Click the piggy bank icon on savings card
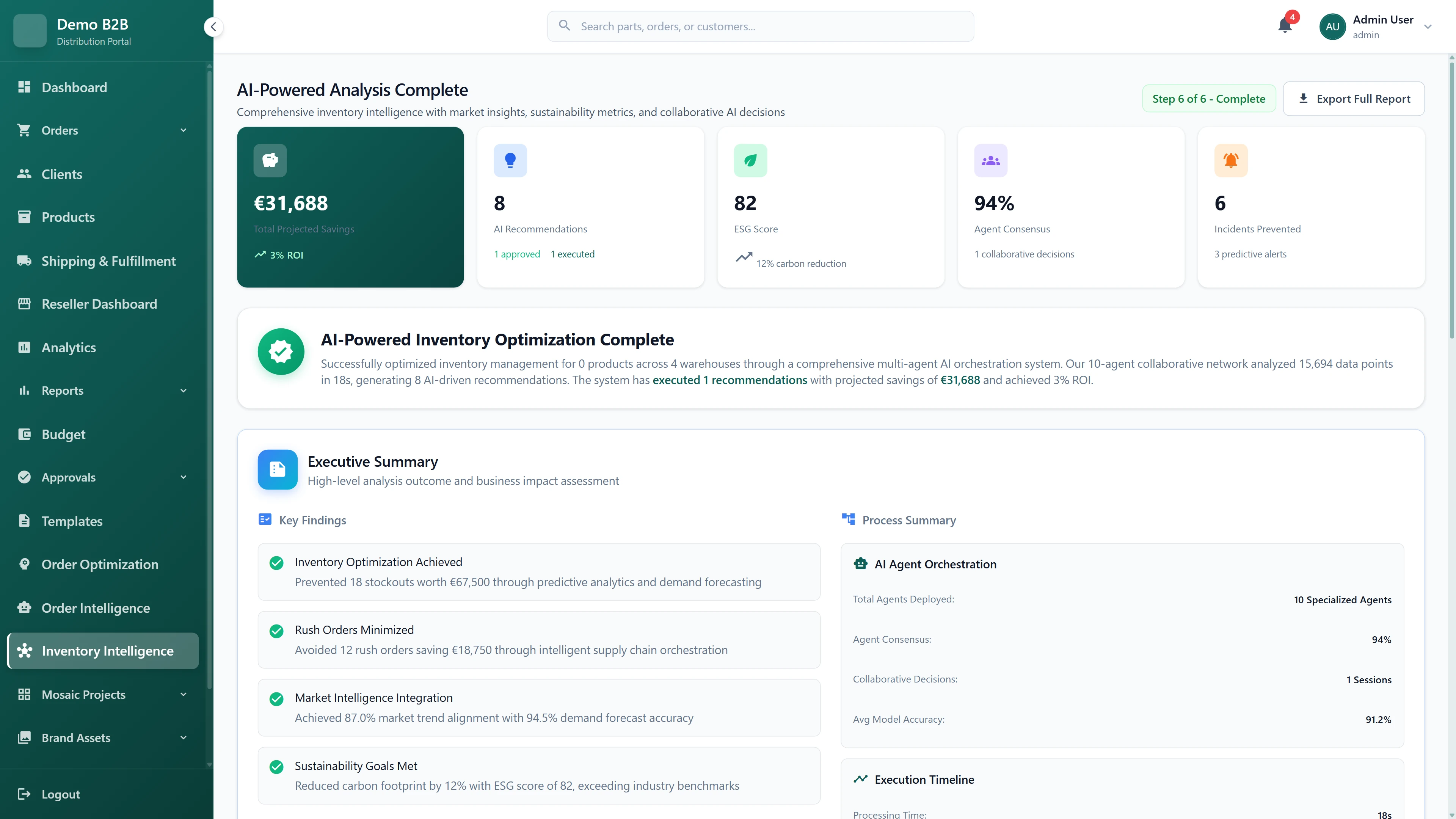The height and width of the screenshot is (819, 1456). (x=270, y=160)
